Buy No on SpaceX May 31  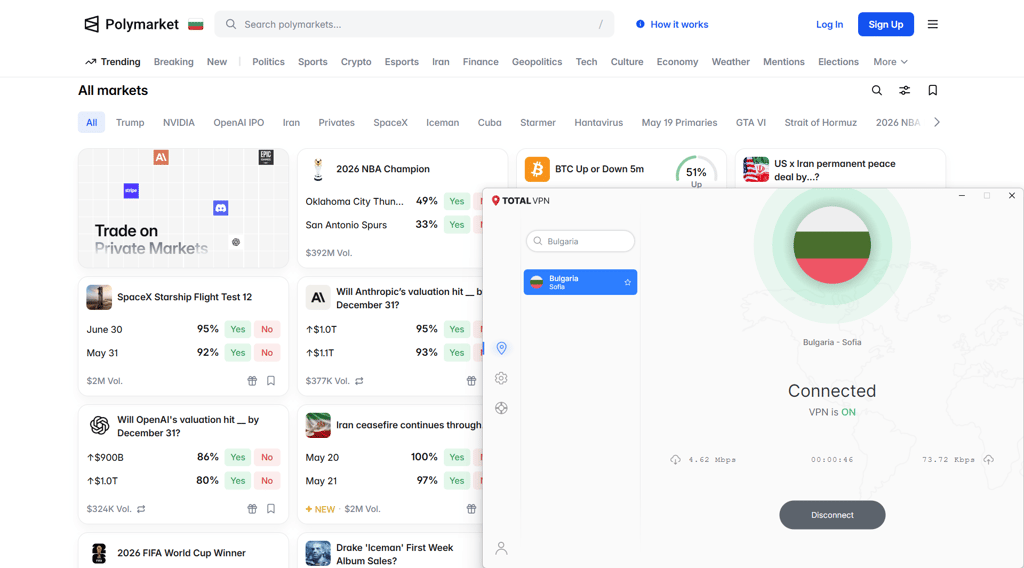click(267, 353)
